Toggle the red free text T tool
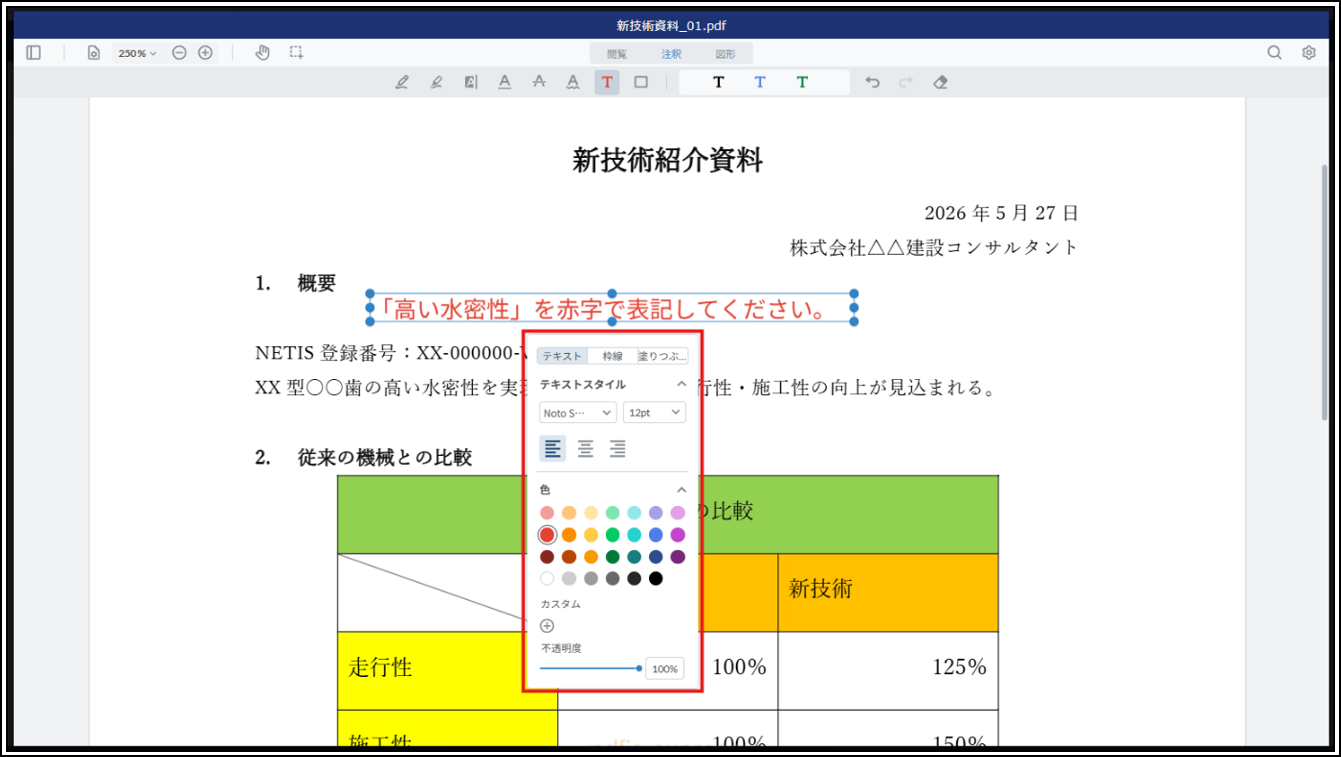Viewport: 1341px width, 757px height. tap(607, 82)
